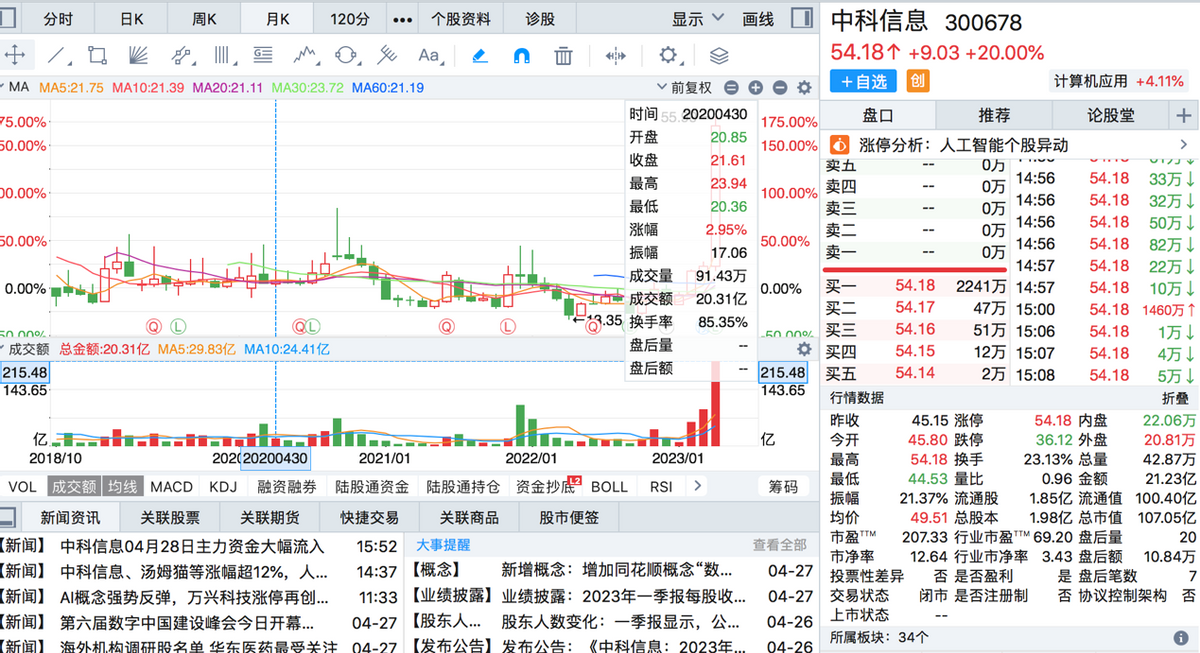Open the 论股堂 tab
This screenshot has height=653, width=1200.
click(x=1110, y=115)
